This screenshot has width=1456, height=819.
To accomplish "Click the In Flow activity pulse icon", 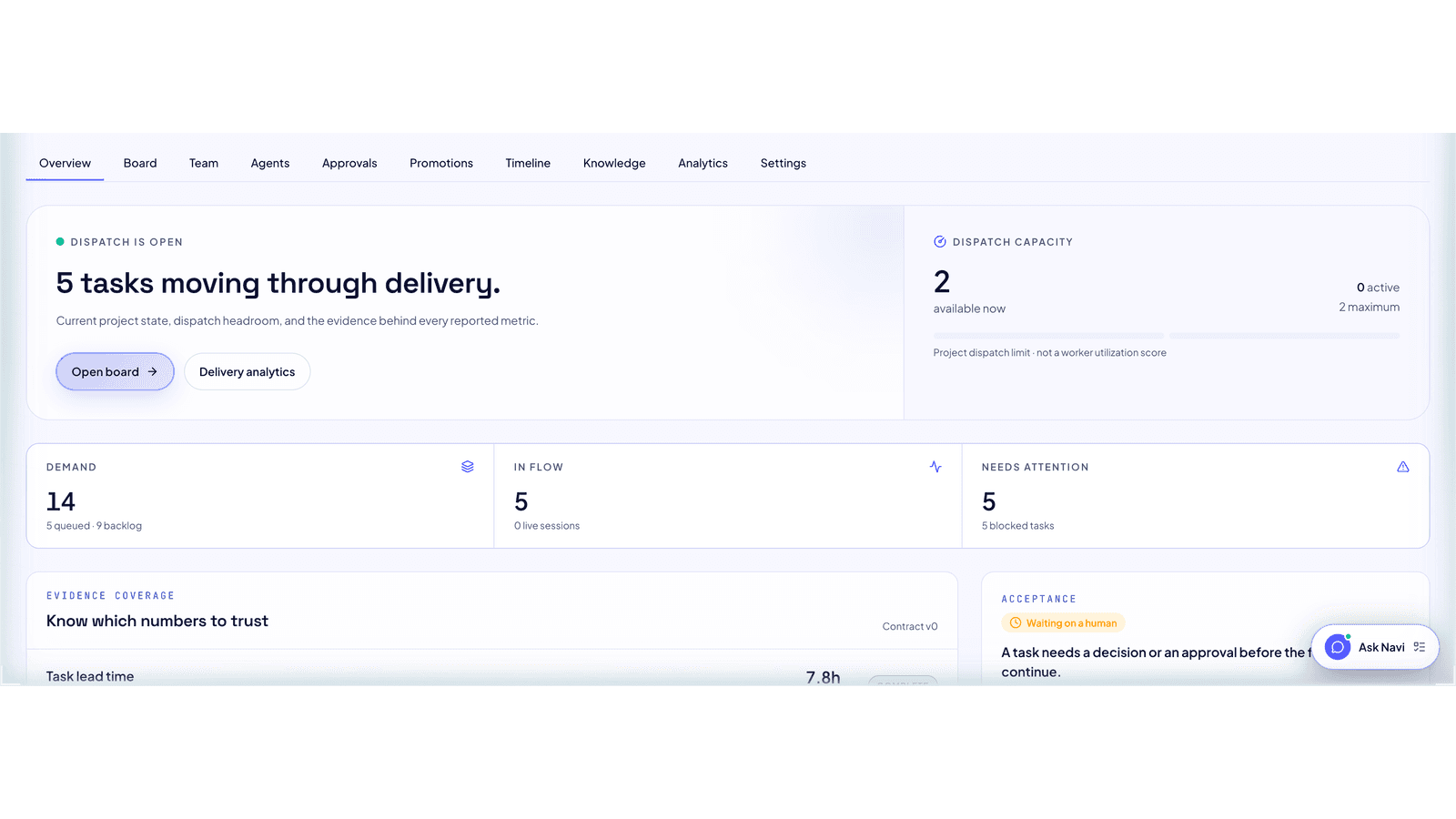I will [x=935, y=467].
